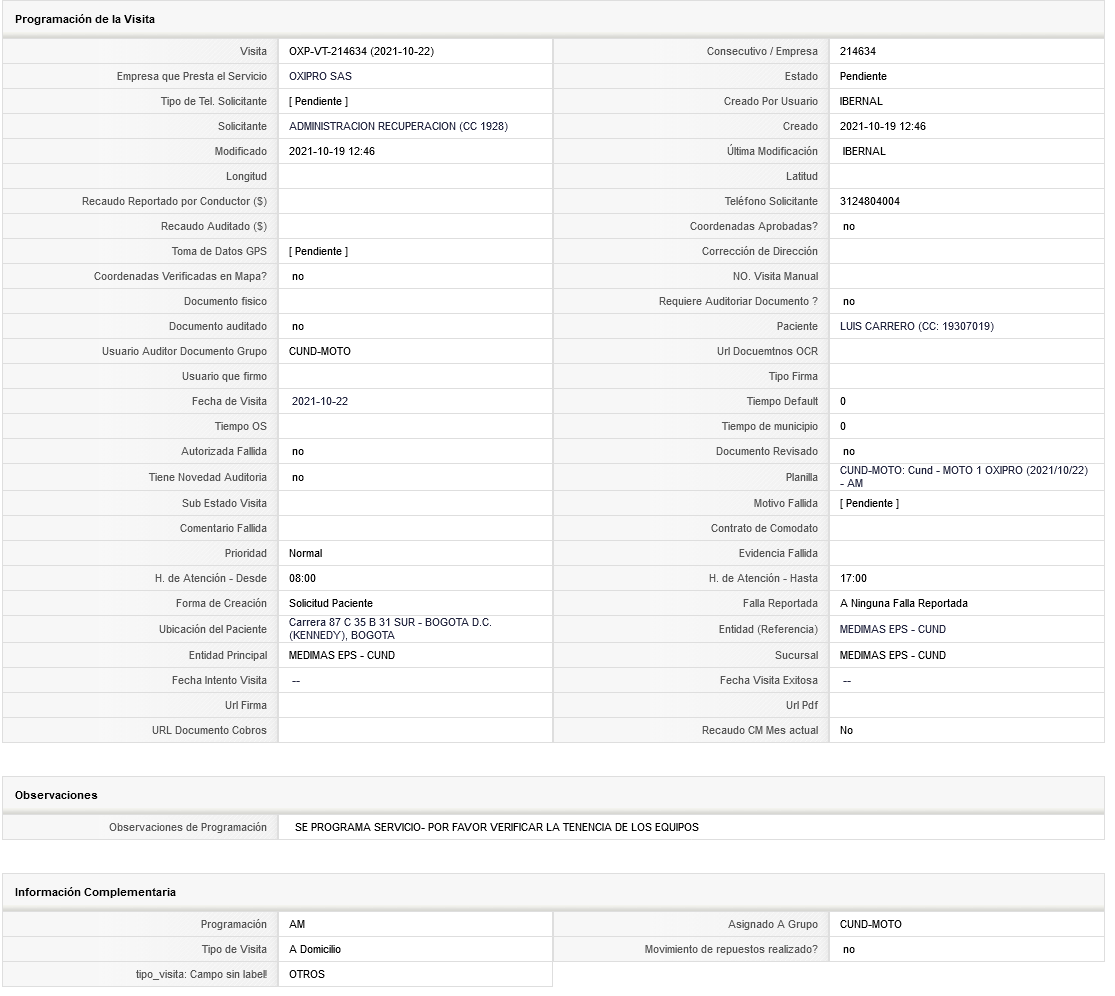This screenshot has width=1115, height=996.
Task: Select the Toma de Datos GPS [ Pendiente ] value
Action: [319, 251]
